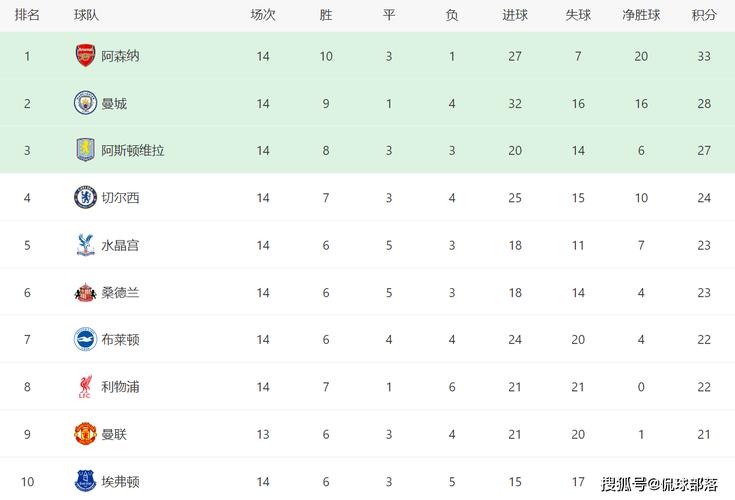Click the Manchester United crest icon
The image size is (735, 500).
(x=85, y=434)
